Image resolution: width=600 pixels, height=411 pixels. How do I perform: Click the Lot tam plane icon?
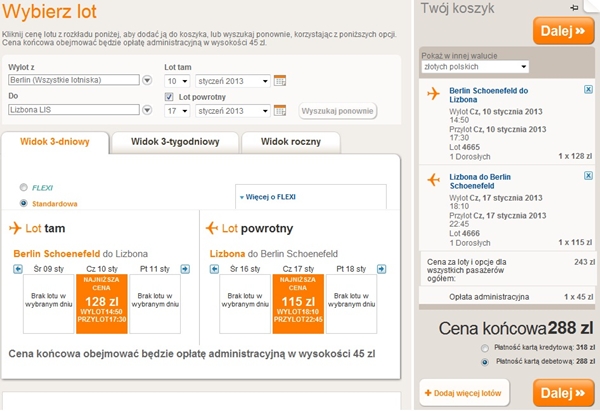15,228
